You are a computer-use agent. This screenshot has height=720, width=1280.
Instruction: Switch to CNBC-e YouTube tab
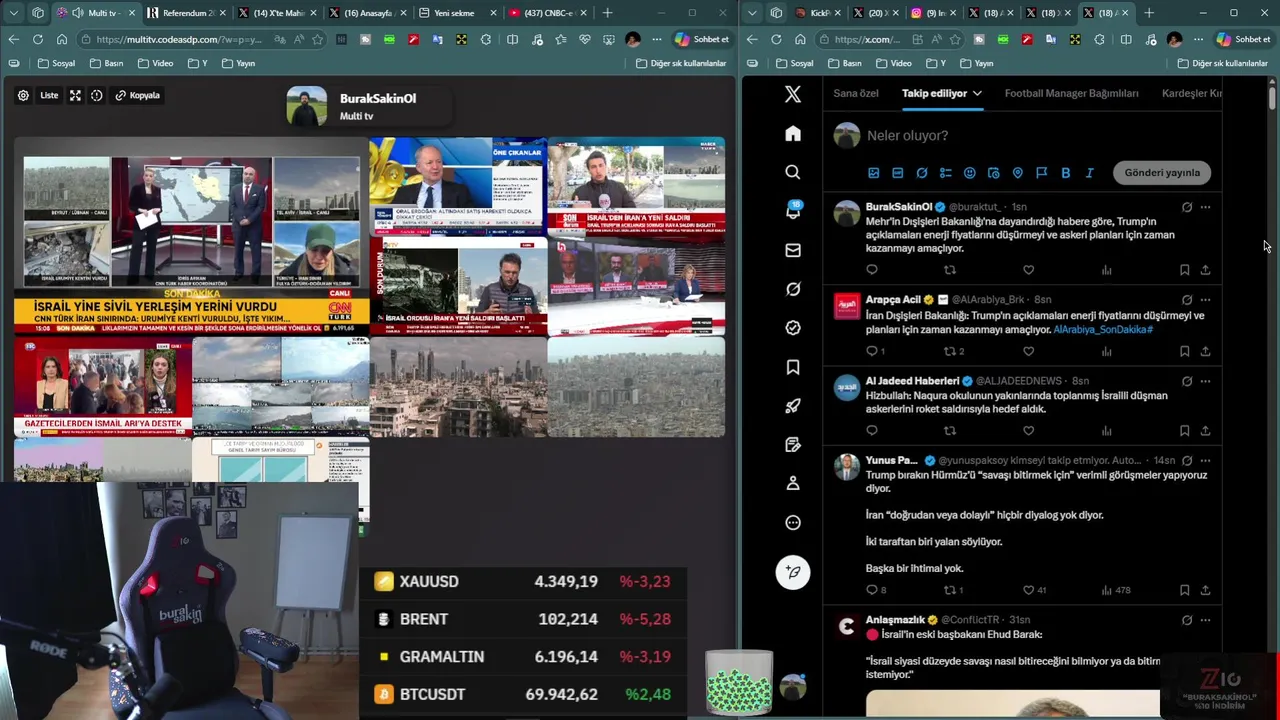coord(547,13)
